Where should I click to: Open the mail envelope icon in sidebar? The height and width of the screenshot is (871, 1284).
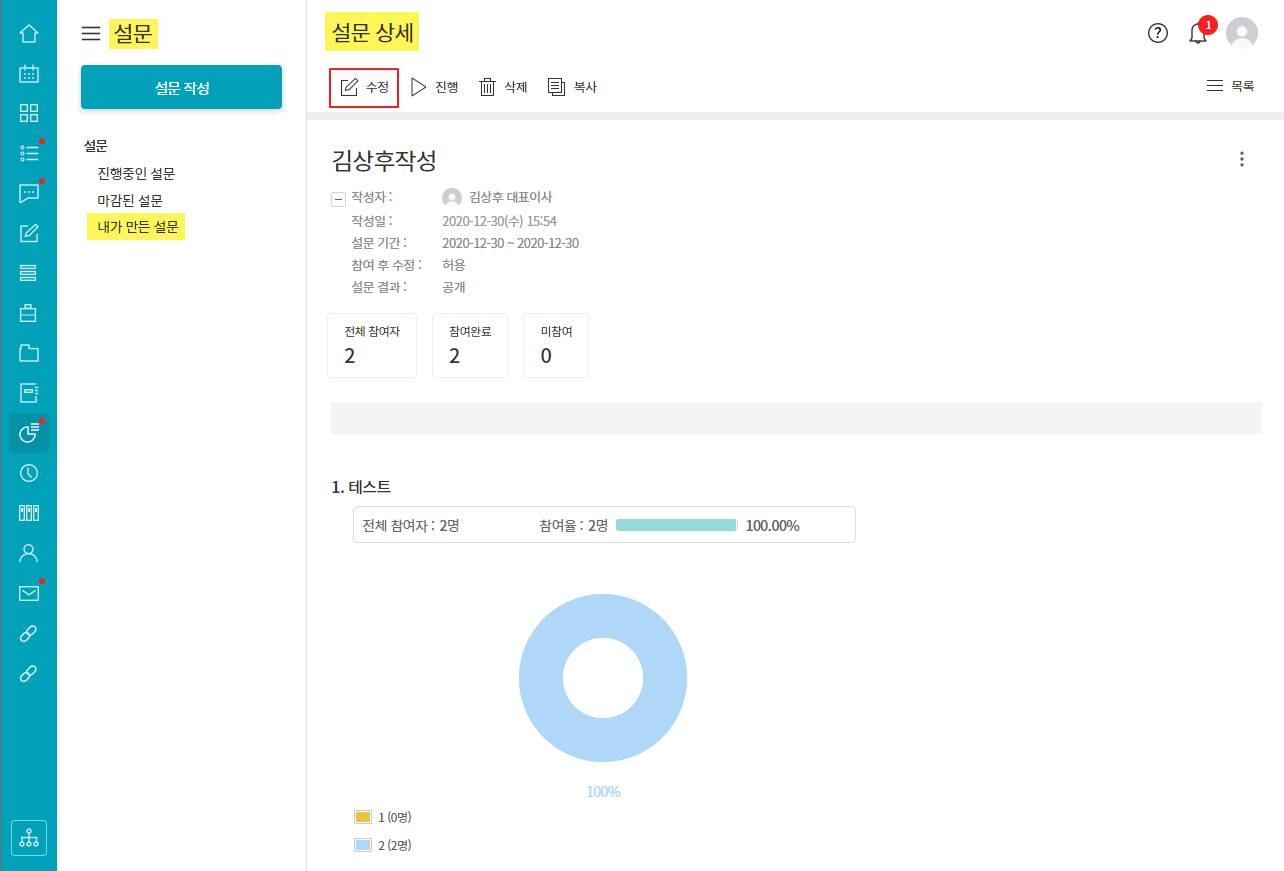tap(29, 593)
